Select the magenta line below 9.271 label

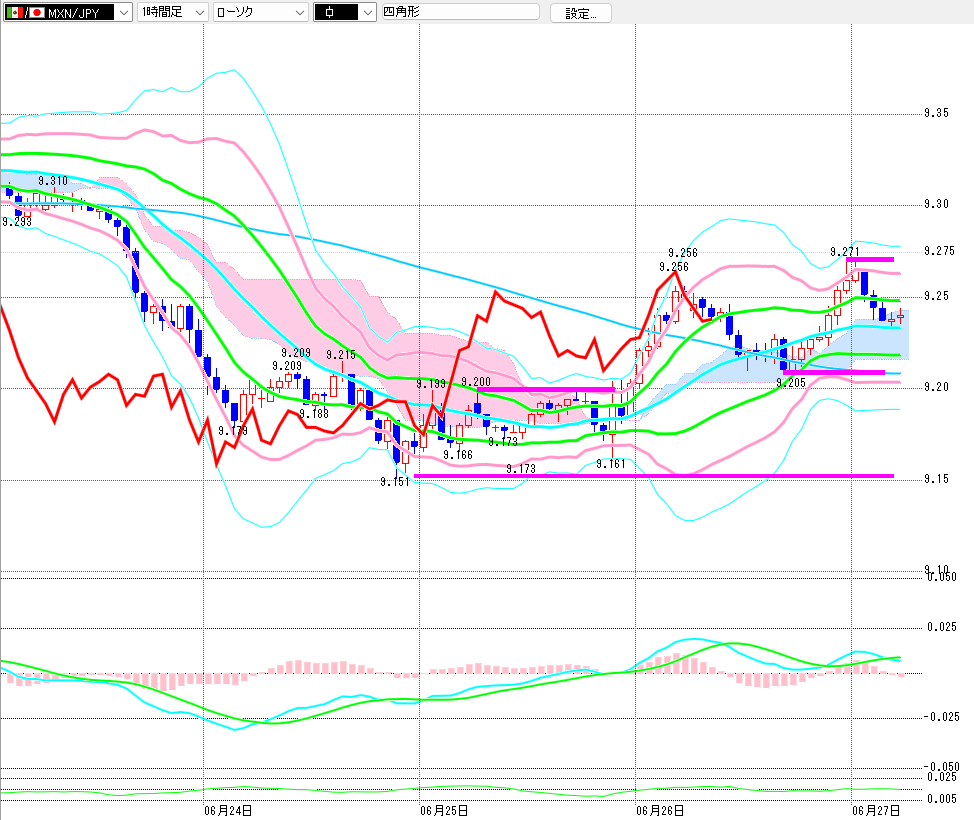(870, 259)
